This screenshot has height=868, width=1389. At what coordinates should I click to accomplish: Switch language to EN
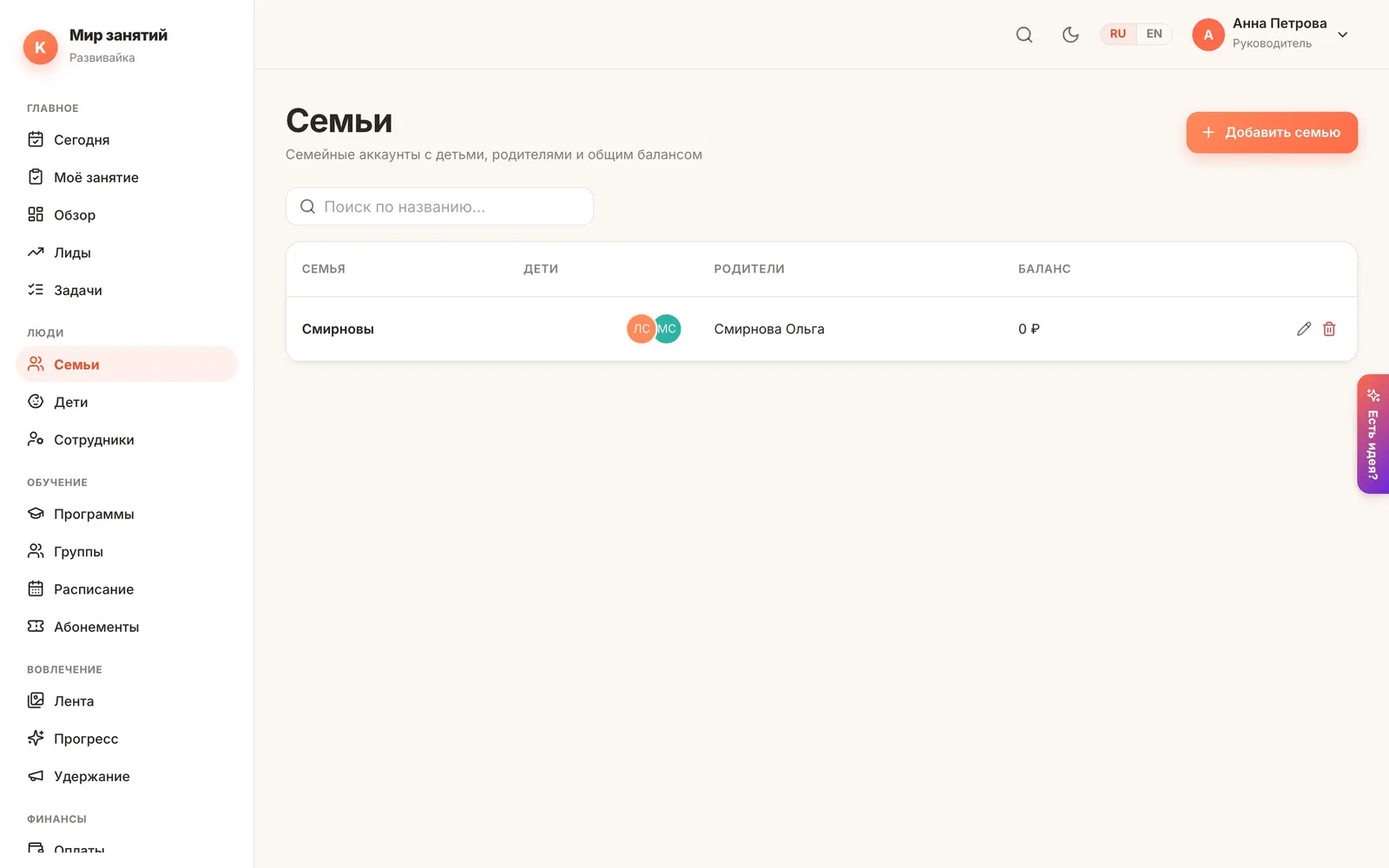(x=1154, y=34)
